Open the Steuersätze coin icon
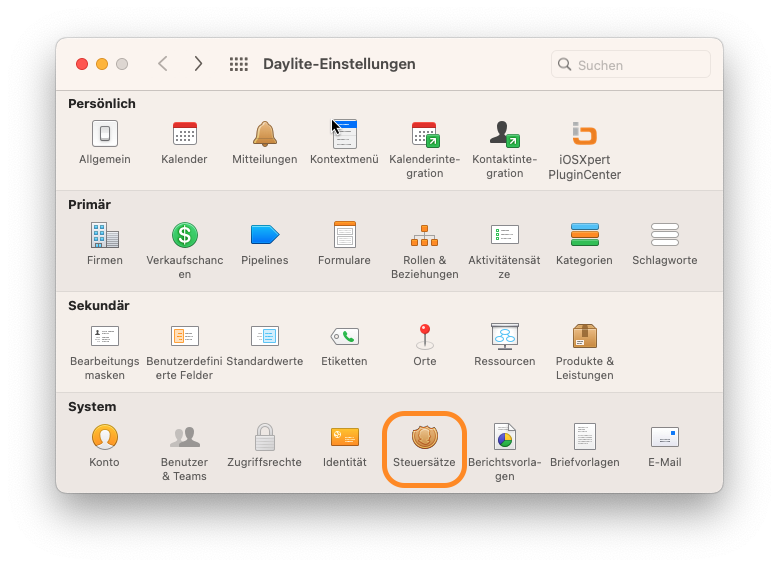 click(x=425, y=437)
